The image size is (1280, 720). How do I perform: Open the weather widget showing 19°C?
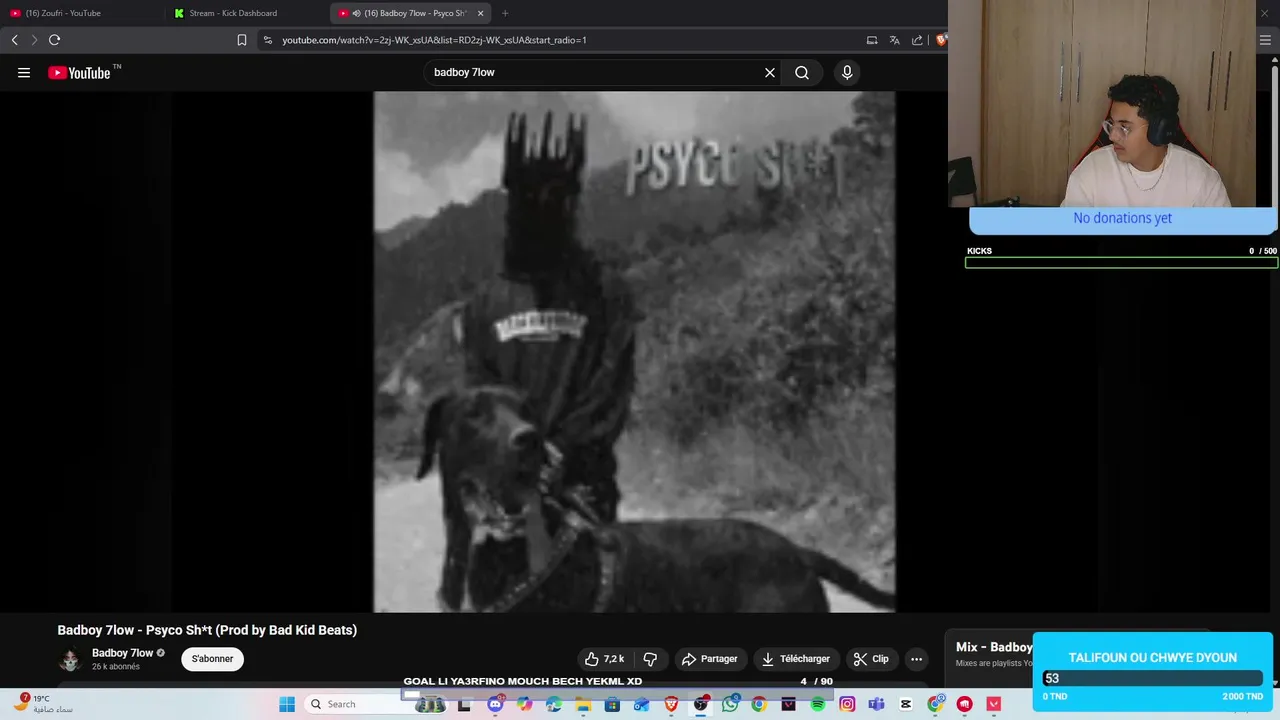45,704
